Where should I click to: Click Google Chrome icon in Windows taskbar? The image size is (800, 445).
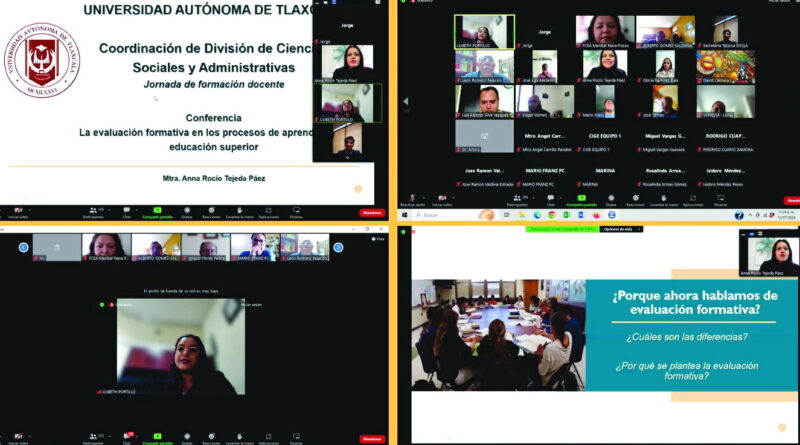[551, 215]
